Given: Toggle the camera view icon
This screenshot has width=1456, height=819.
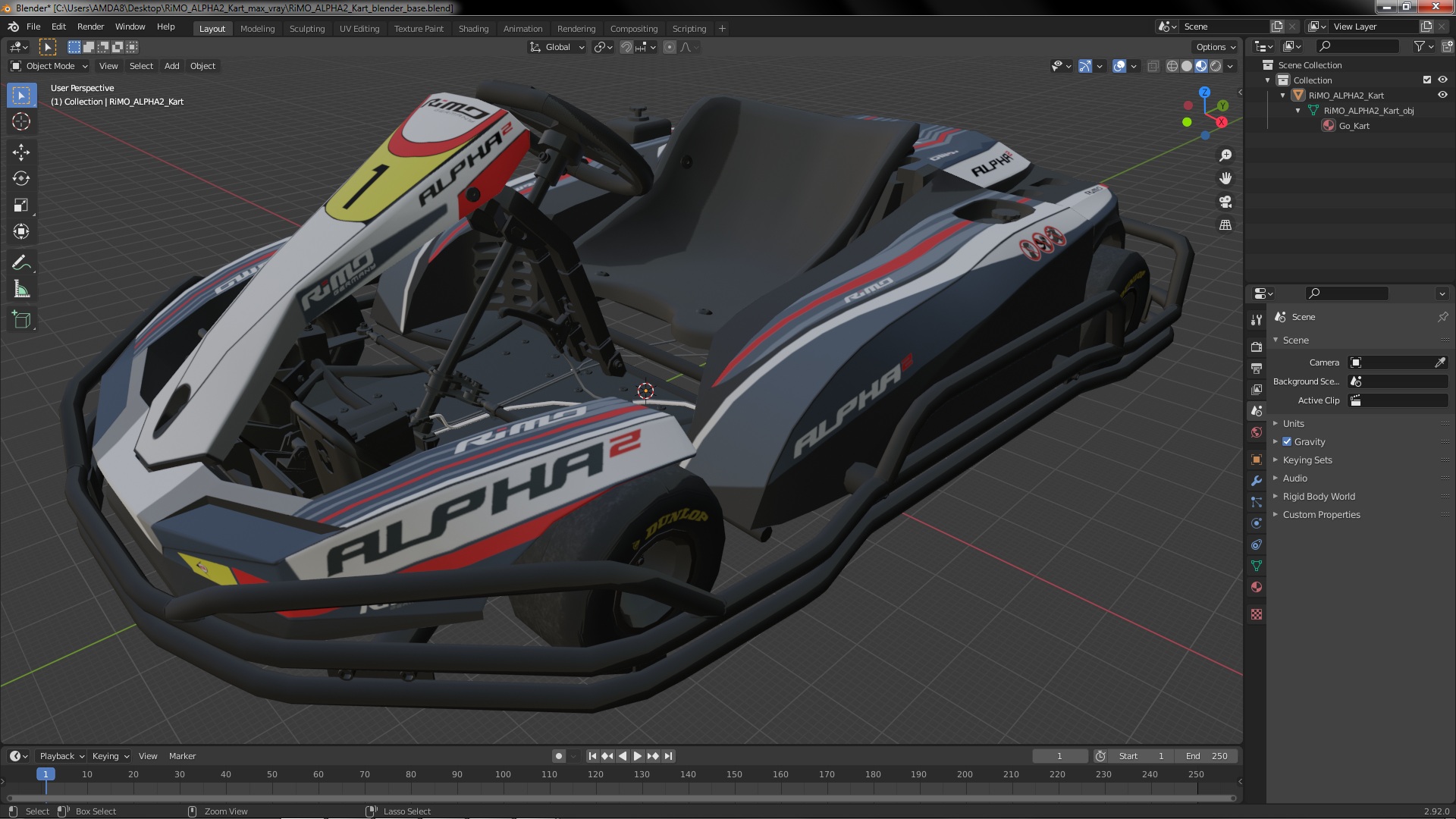Looking at the screenshot, I should pyautogui.click(x=1225, y=202).
